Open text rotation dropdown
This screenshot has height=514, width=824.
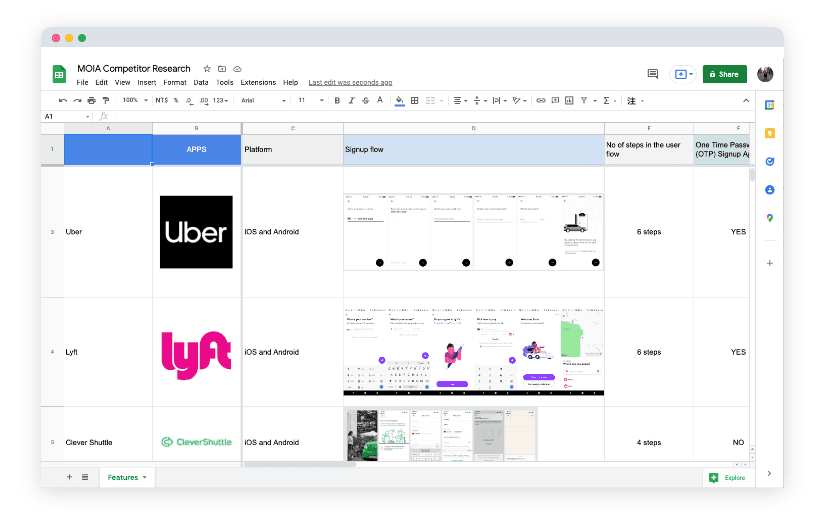point(519,100)
